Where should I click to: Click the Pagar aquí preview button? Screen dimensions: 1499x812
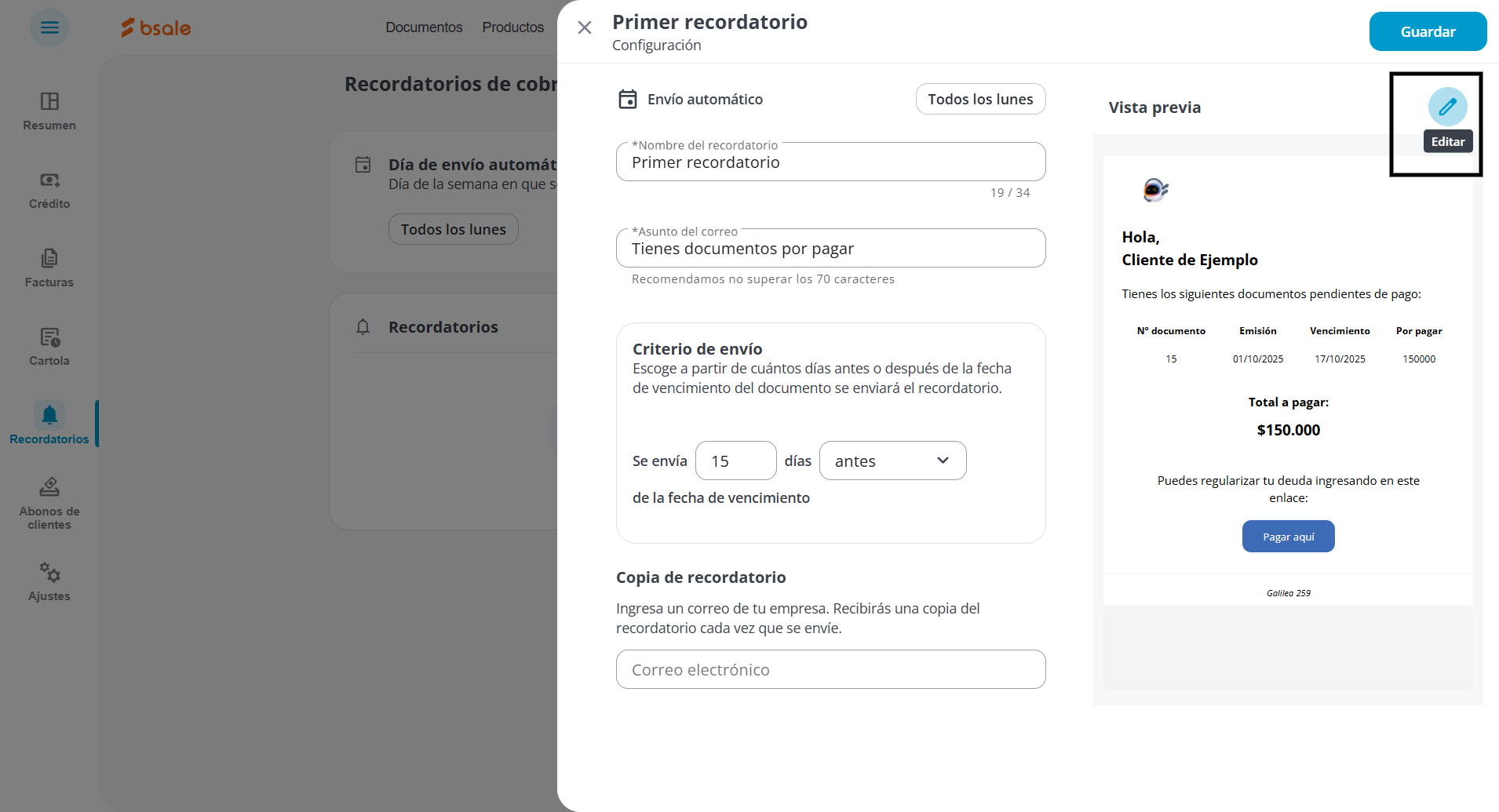click(1288, 537)
